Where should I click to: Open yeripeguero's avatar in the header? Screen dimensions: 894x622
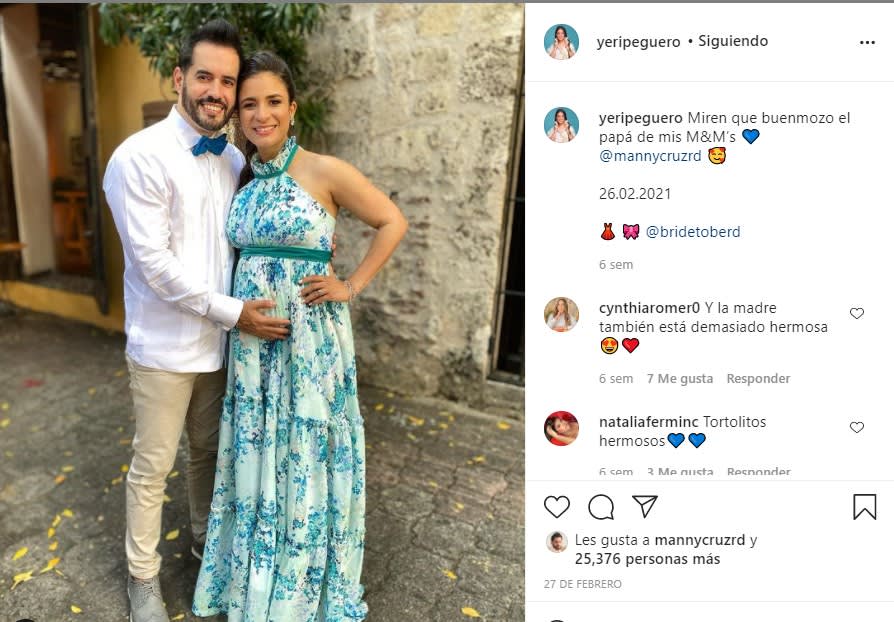(561, 42)
